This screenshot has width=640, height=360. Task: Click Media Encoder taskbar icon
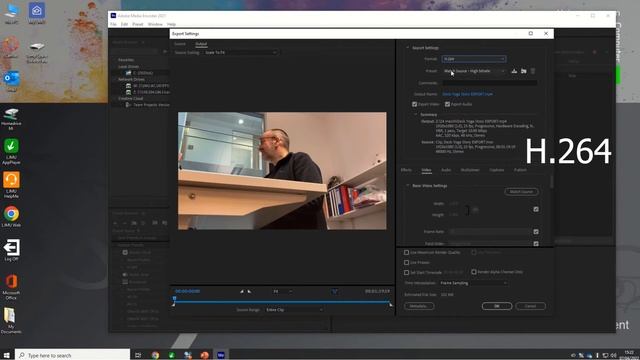(x=221, y=356)
